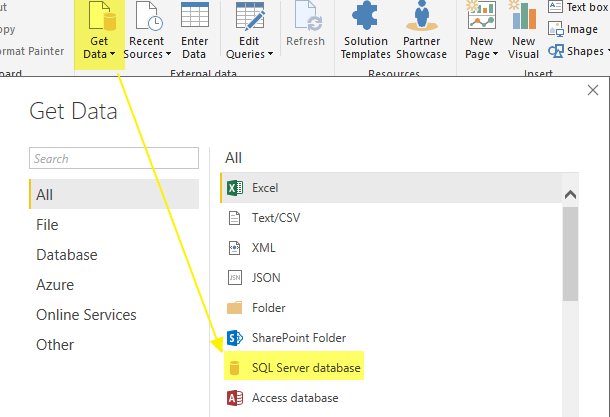Viewport: 610px width, 417px height.
Task: Click the Refresh ribbon icon
Action: [308, 16]
